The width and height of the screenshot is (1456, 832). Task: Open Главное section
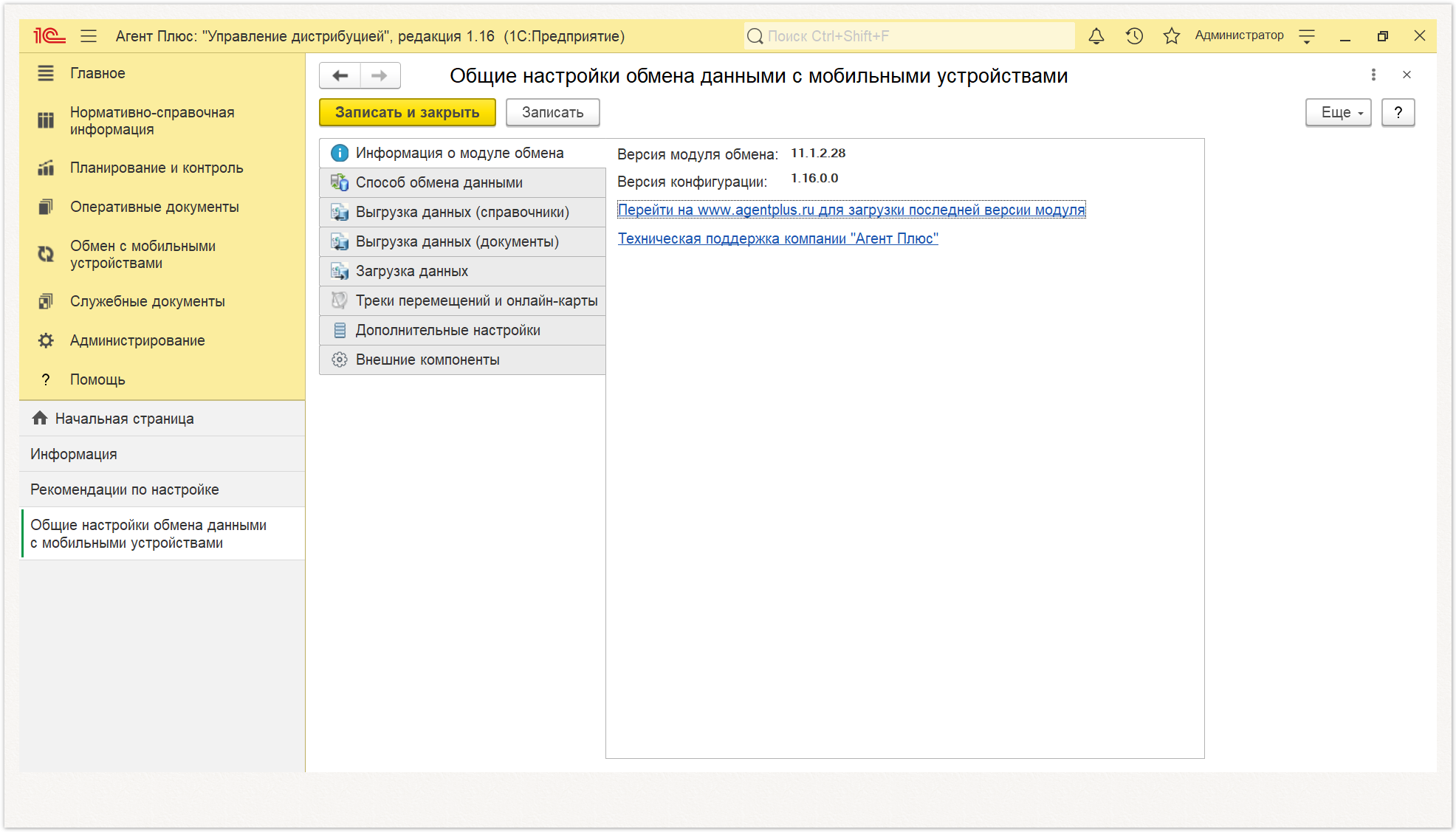(x=162, y=73)
